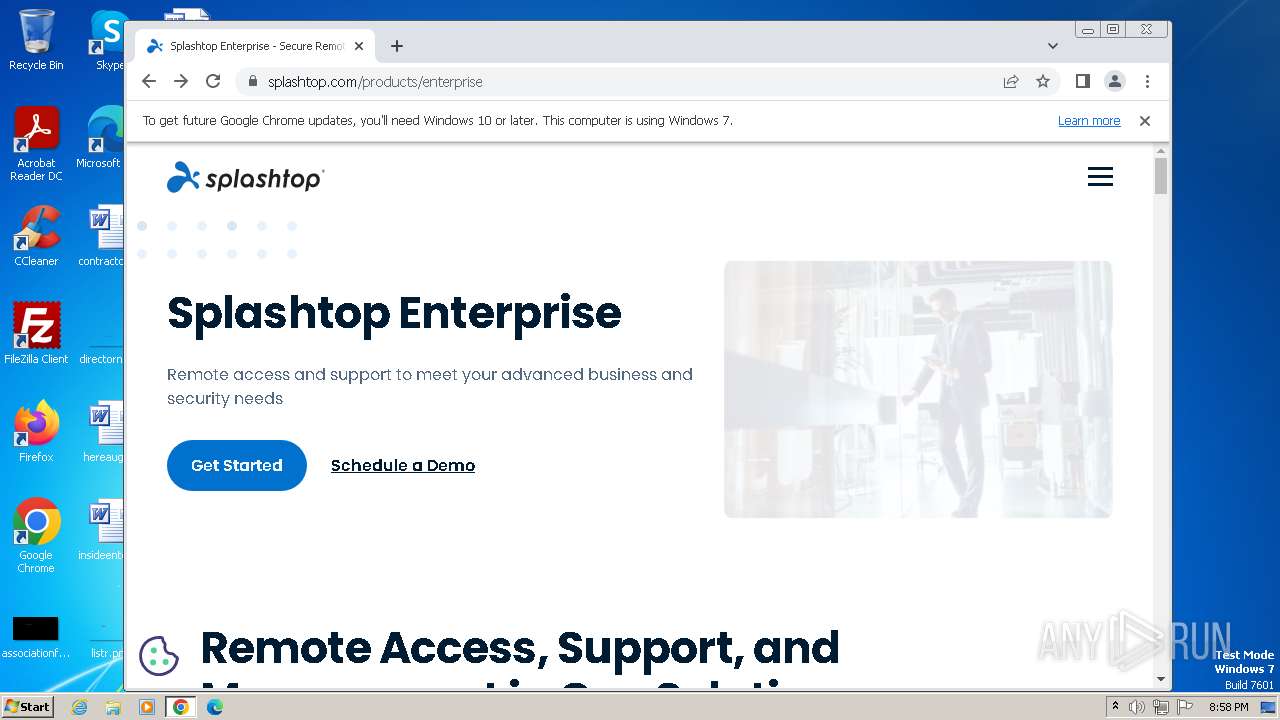The image size is (1280, 720).
Task: Open Chrome profile avatar
Action: [x=1114, y=81]
